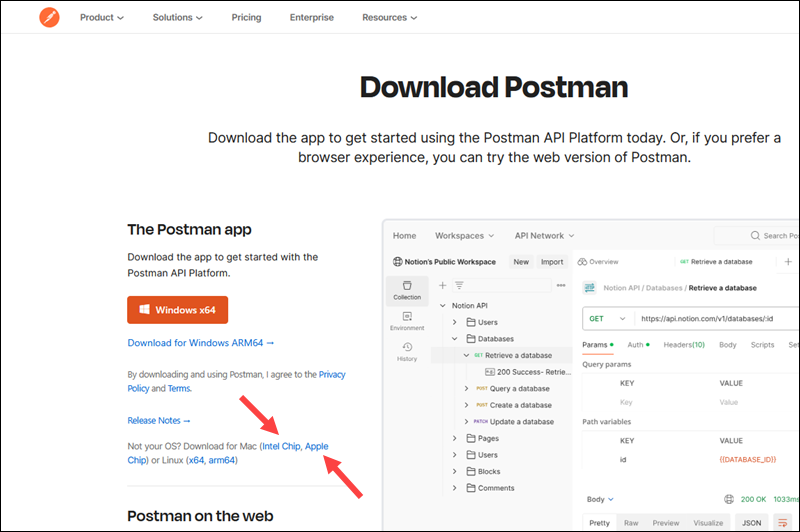
Task: Download for Mac Intel Chip
Action: click(281, 446)
